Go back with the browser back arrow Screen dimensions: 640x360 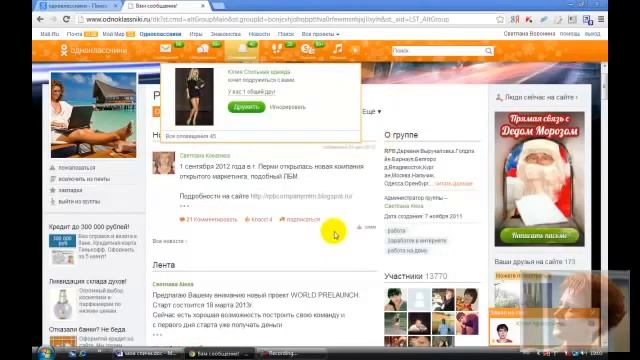(40, 19)
